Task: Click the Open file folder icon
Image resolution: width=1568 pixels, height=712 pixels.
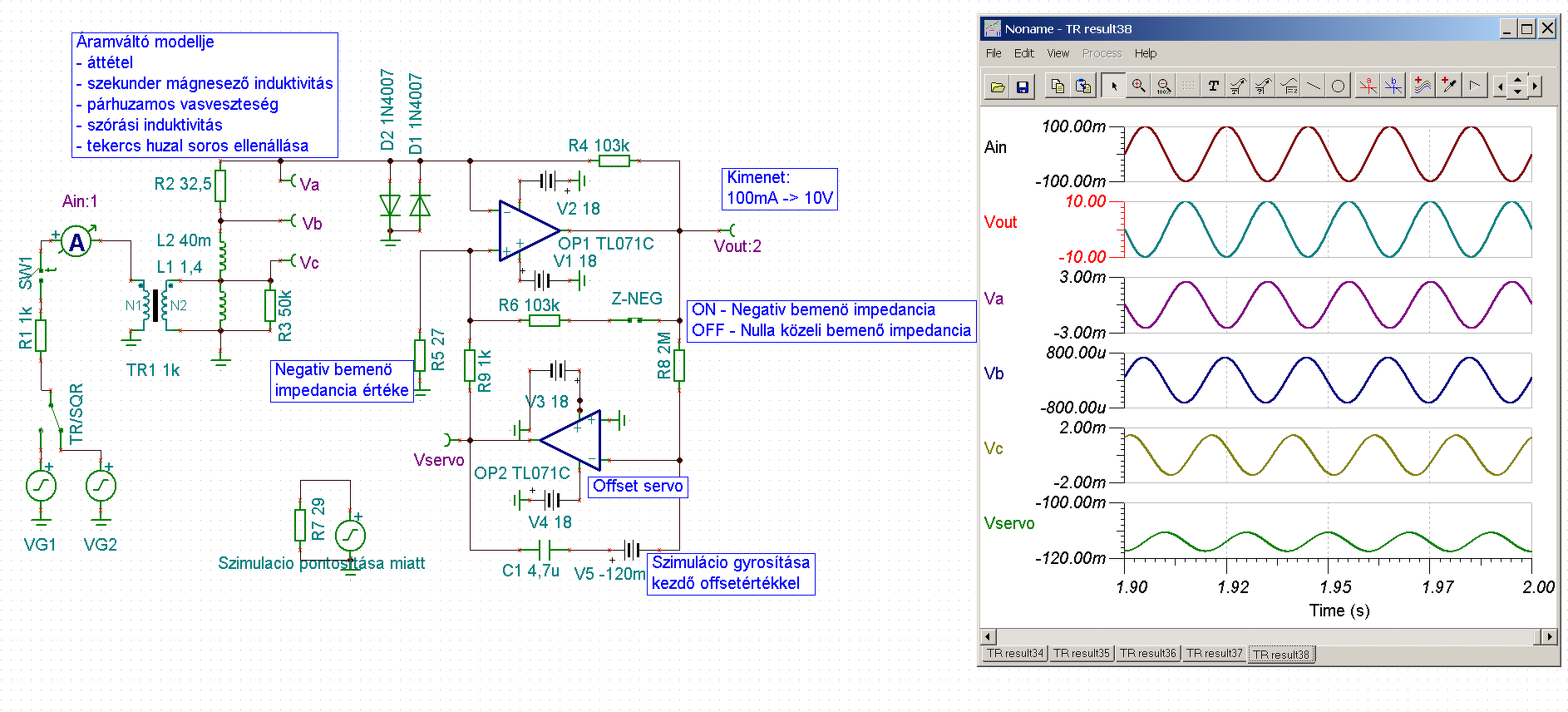Action: [x=998, y=87]
